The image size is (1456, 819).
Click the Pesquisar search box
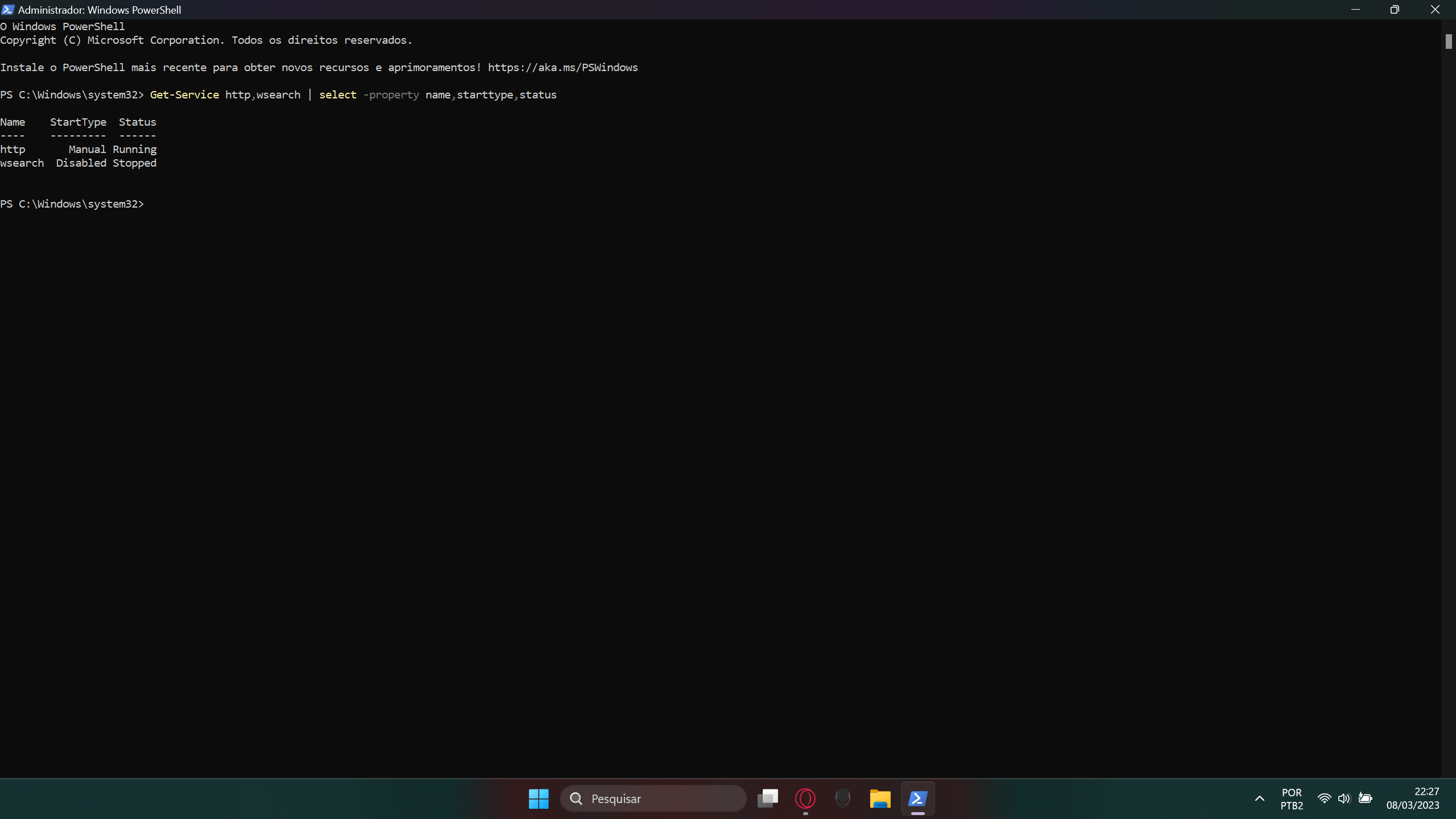(653, 799)
